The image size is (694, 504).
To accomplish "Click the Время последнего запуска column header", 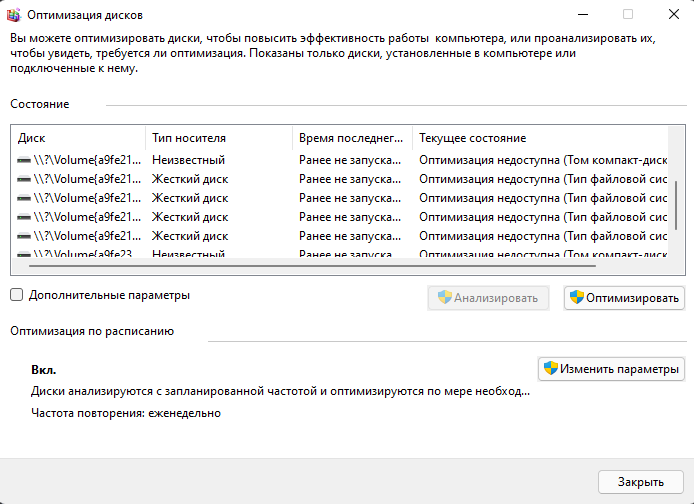I will point(352,137).
